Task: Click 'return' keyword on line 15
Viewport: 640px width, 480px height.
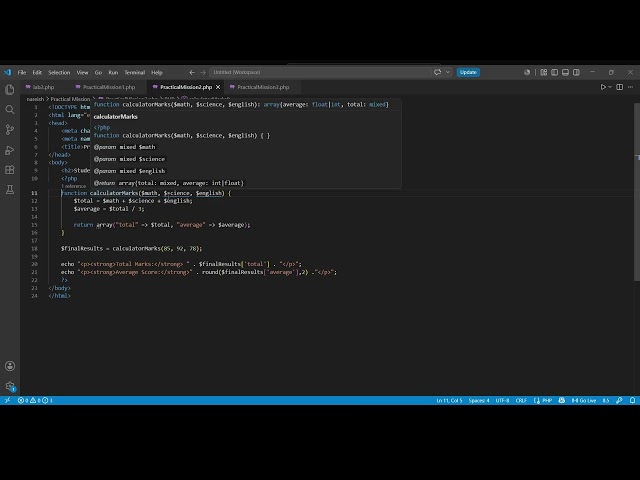Action: [x=83, y=225]
